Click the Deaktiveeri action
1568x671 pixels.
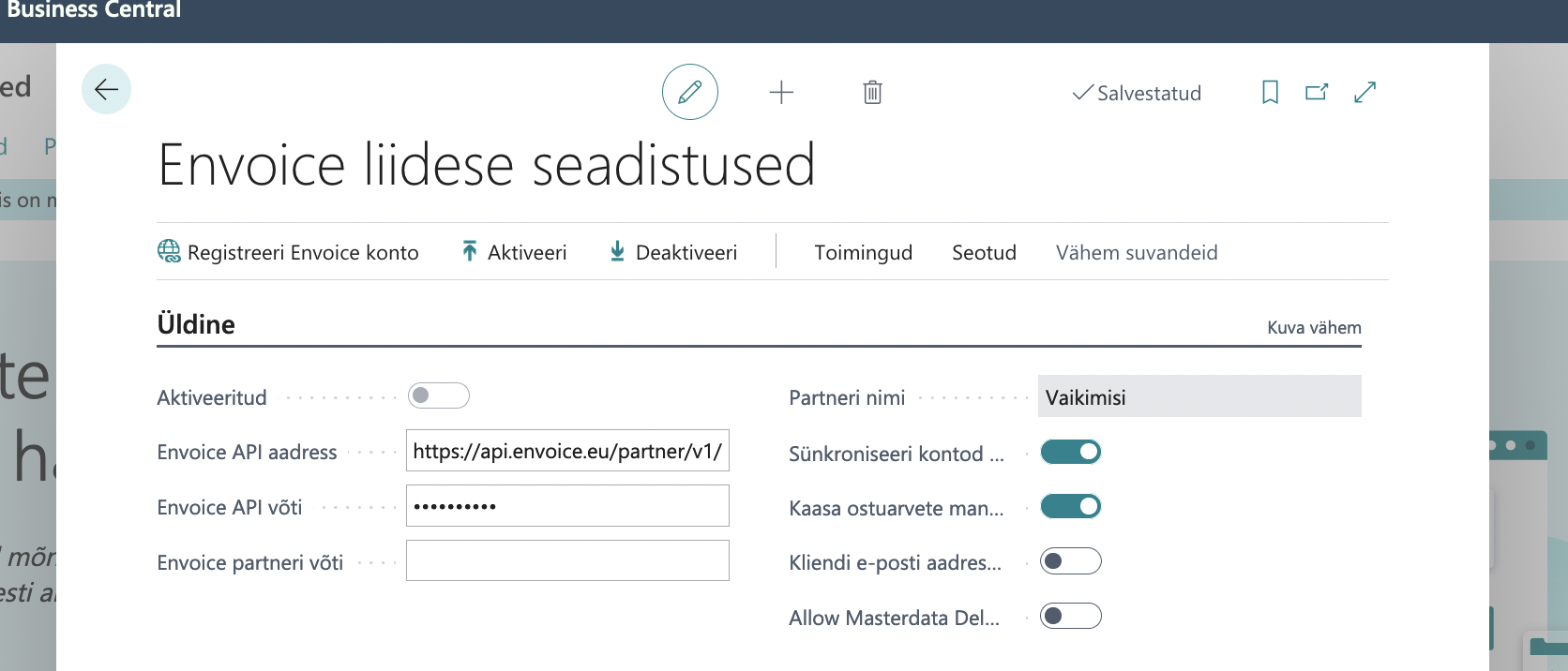tap(673, 252)
